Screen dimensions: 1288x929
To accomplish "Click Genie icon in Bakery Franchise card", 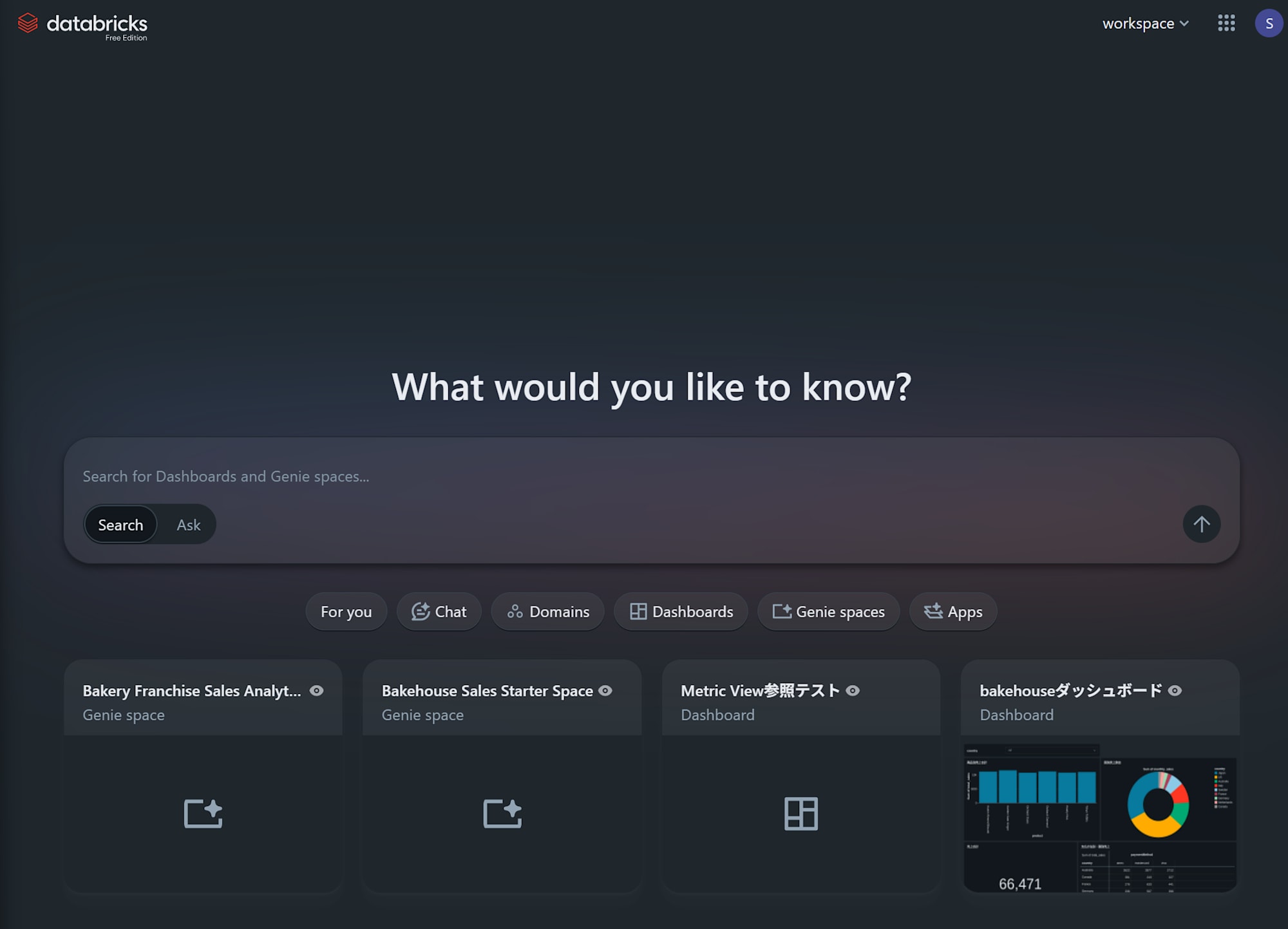I will 203,813.
